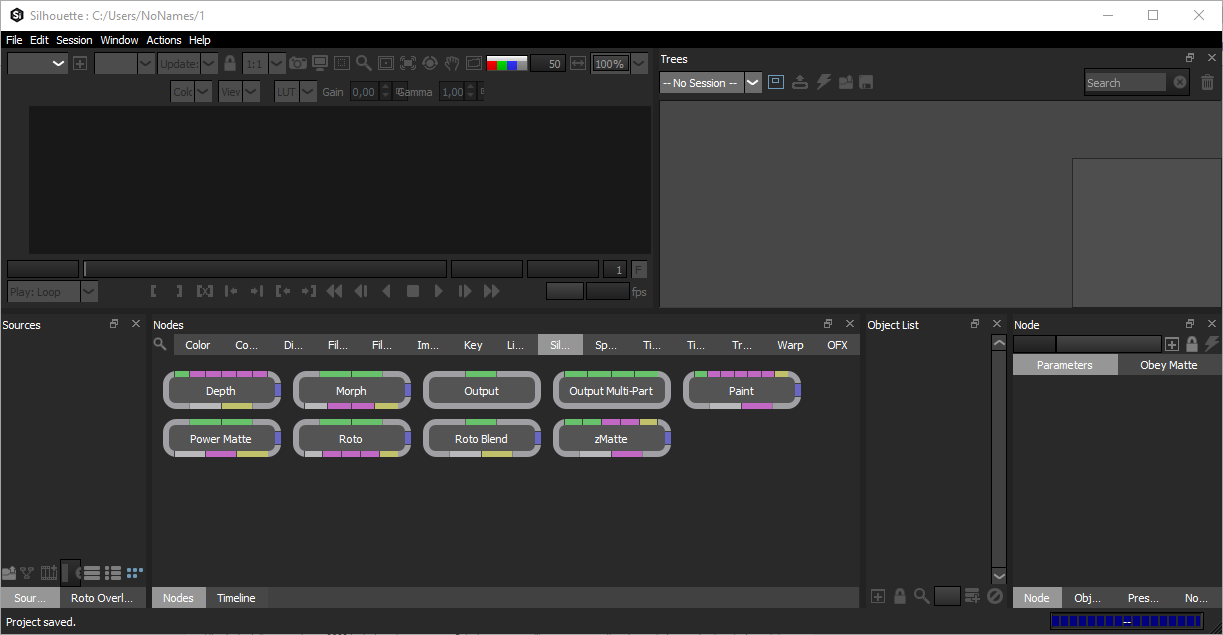Image resolution: width=1223 pixels, height=635 pixels.
Task: Click the Play backward button
Action: tap(387, 291)
